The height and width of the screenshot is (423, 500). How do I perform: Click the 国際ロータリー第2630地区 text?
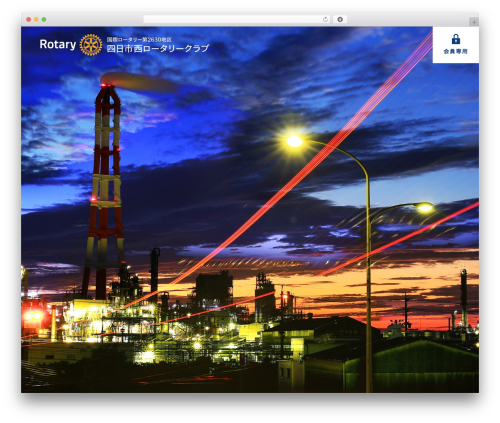(139, 39)
